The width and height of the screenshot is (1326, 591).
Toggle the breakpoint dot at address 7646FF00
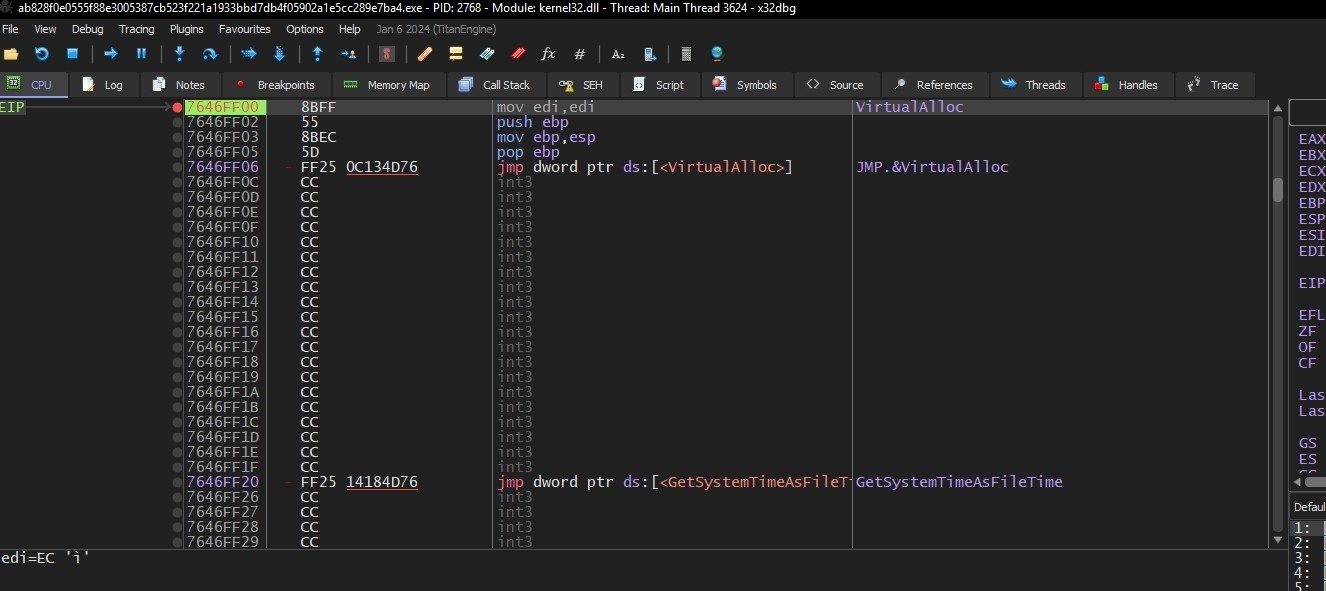(x=177, y=107)
